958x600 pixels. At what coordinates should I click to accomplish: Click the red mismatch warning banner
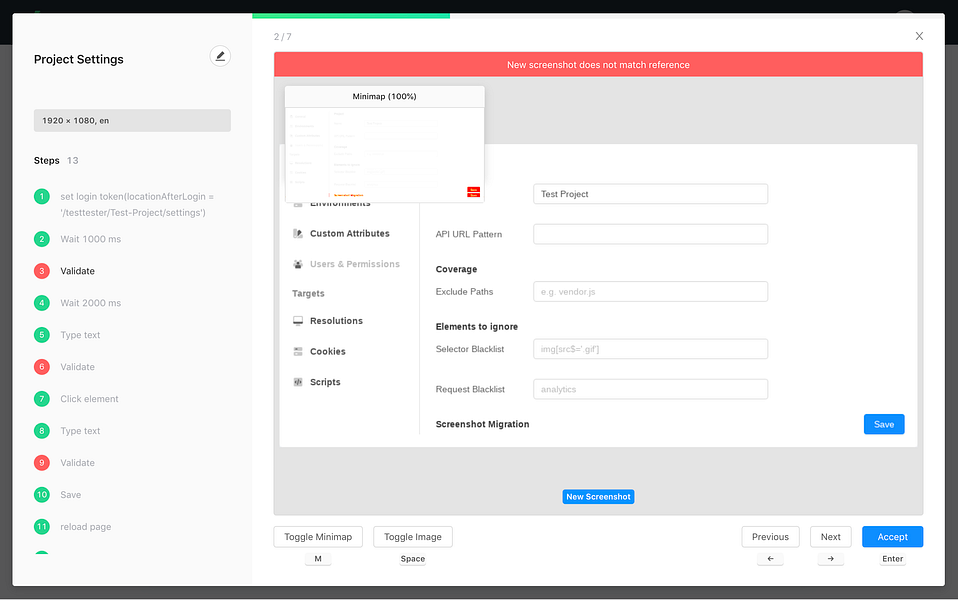(598, 65)
